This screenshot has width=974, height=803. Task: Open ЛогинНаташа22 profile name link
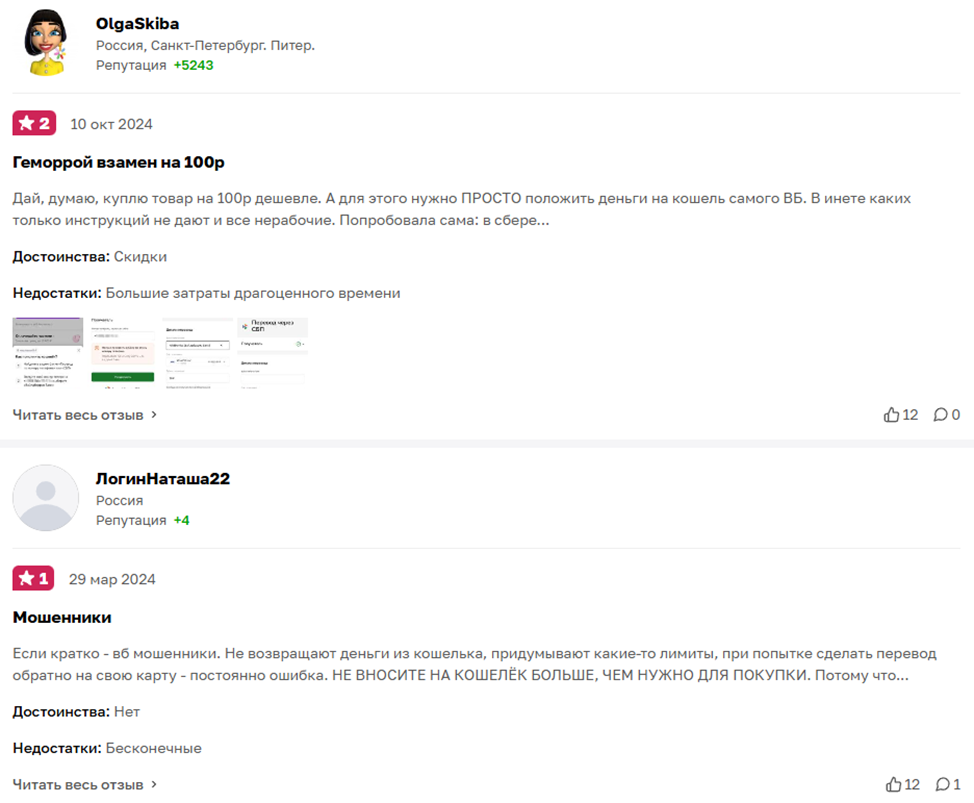click(163, 479)
